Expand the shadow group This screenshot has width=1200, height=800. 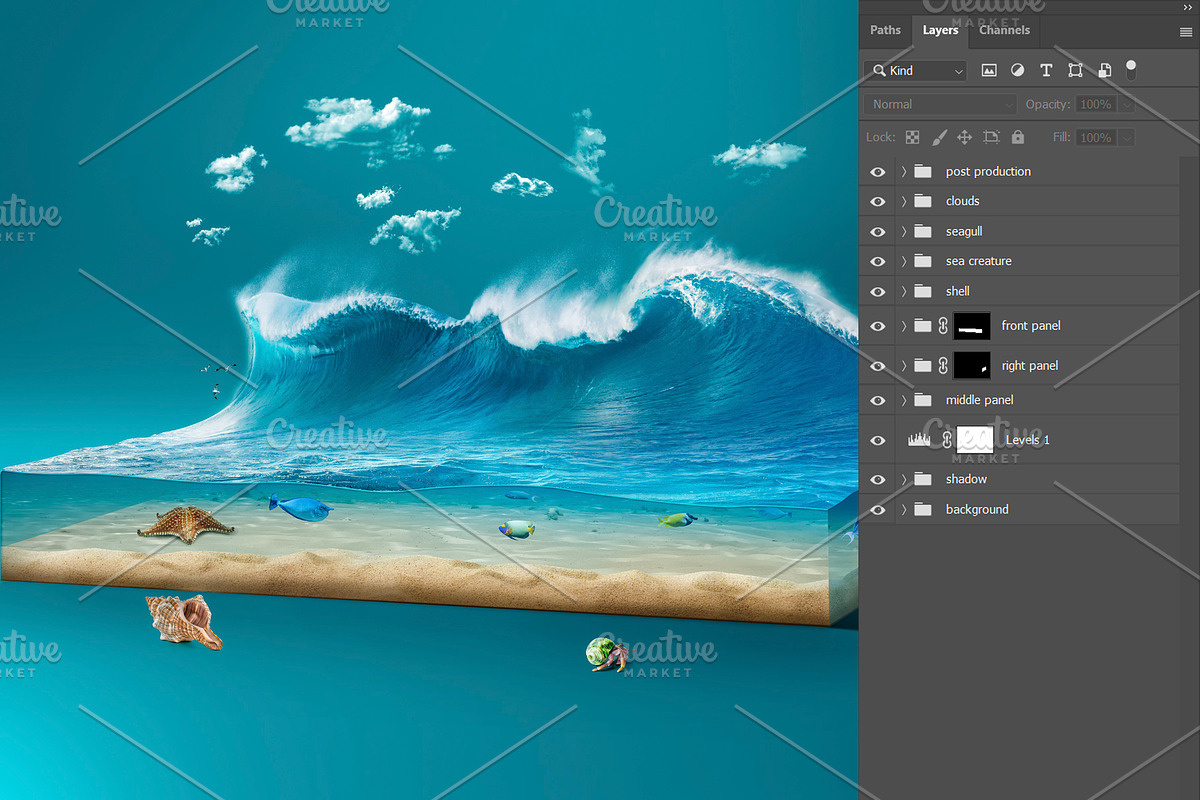(904, 479)
